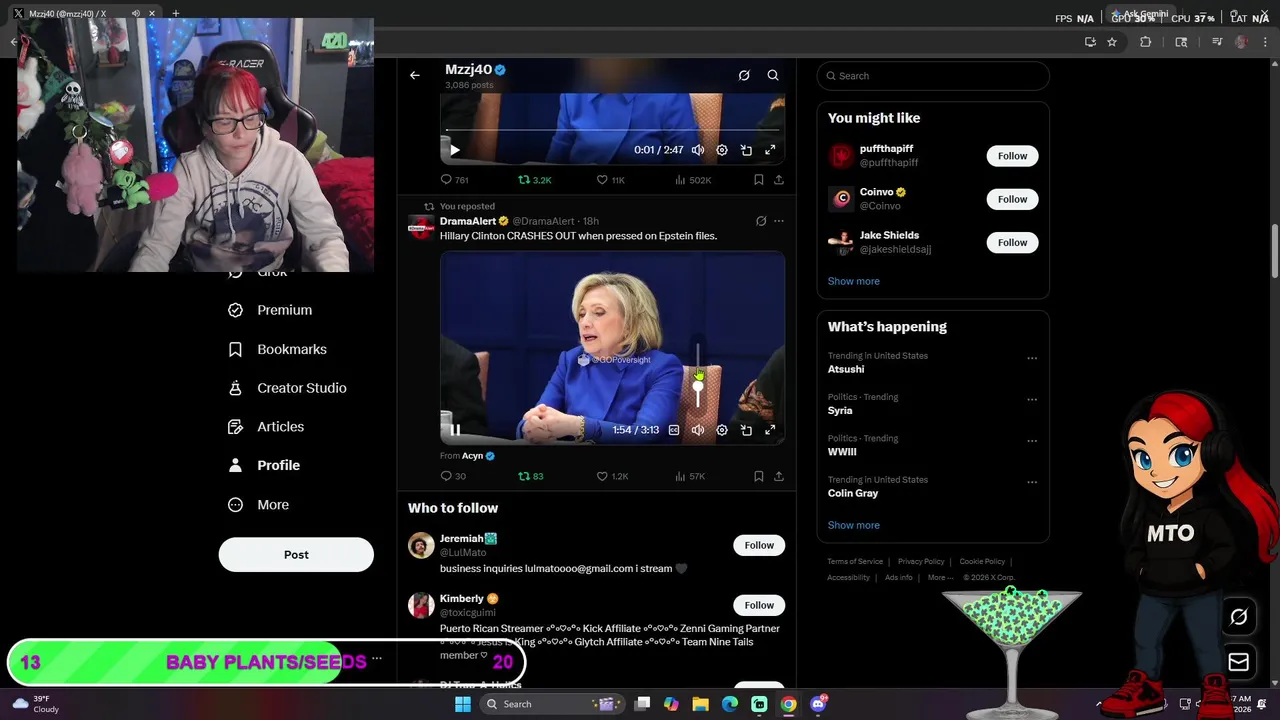Adjust the Clinton video volume slider handle
Screen dimensions: 1280x720
[698, 387]
